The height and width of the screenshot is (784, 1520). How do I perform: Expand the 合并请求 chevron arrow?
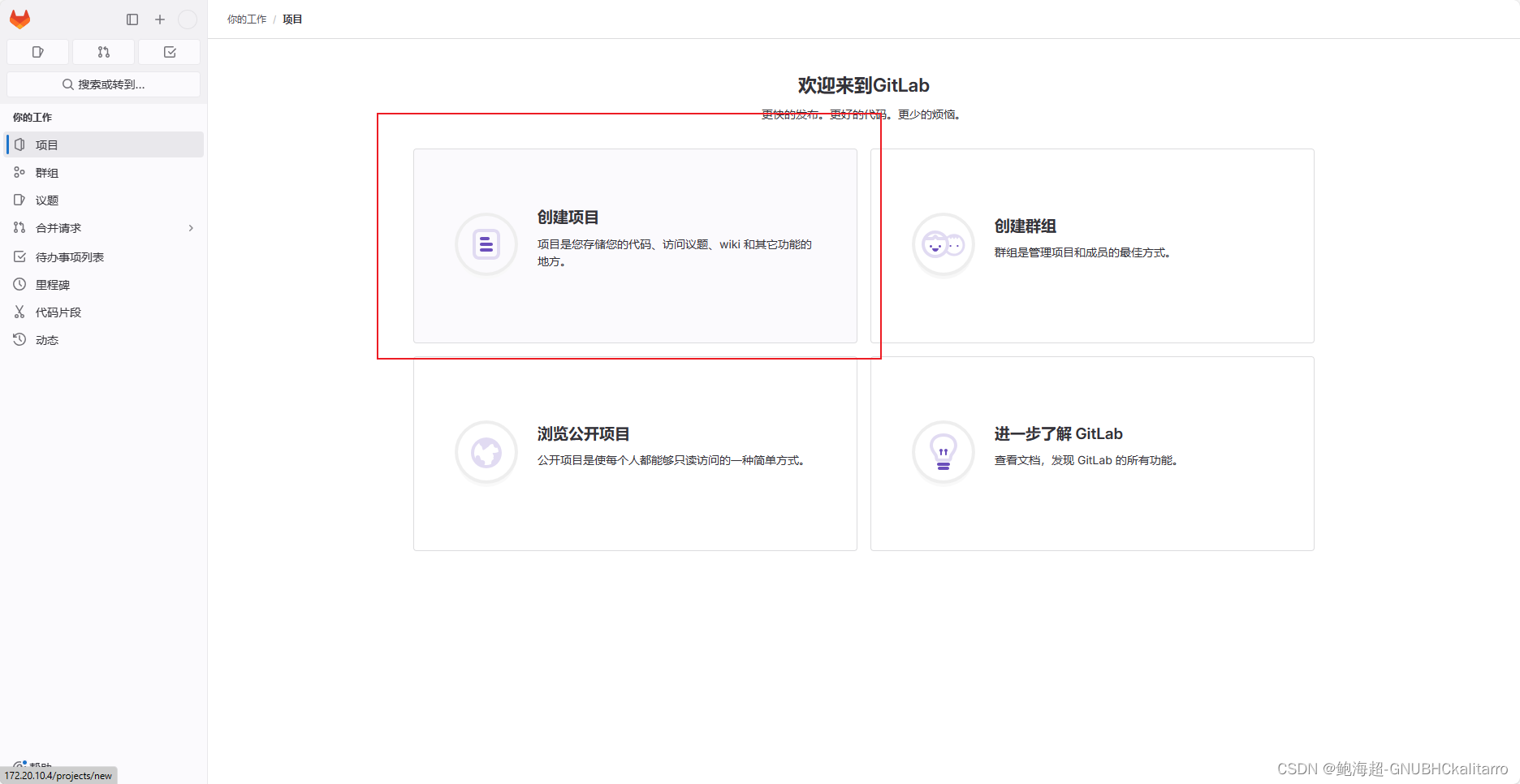pos(192,228)
